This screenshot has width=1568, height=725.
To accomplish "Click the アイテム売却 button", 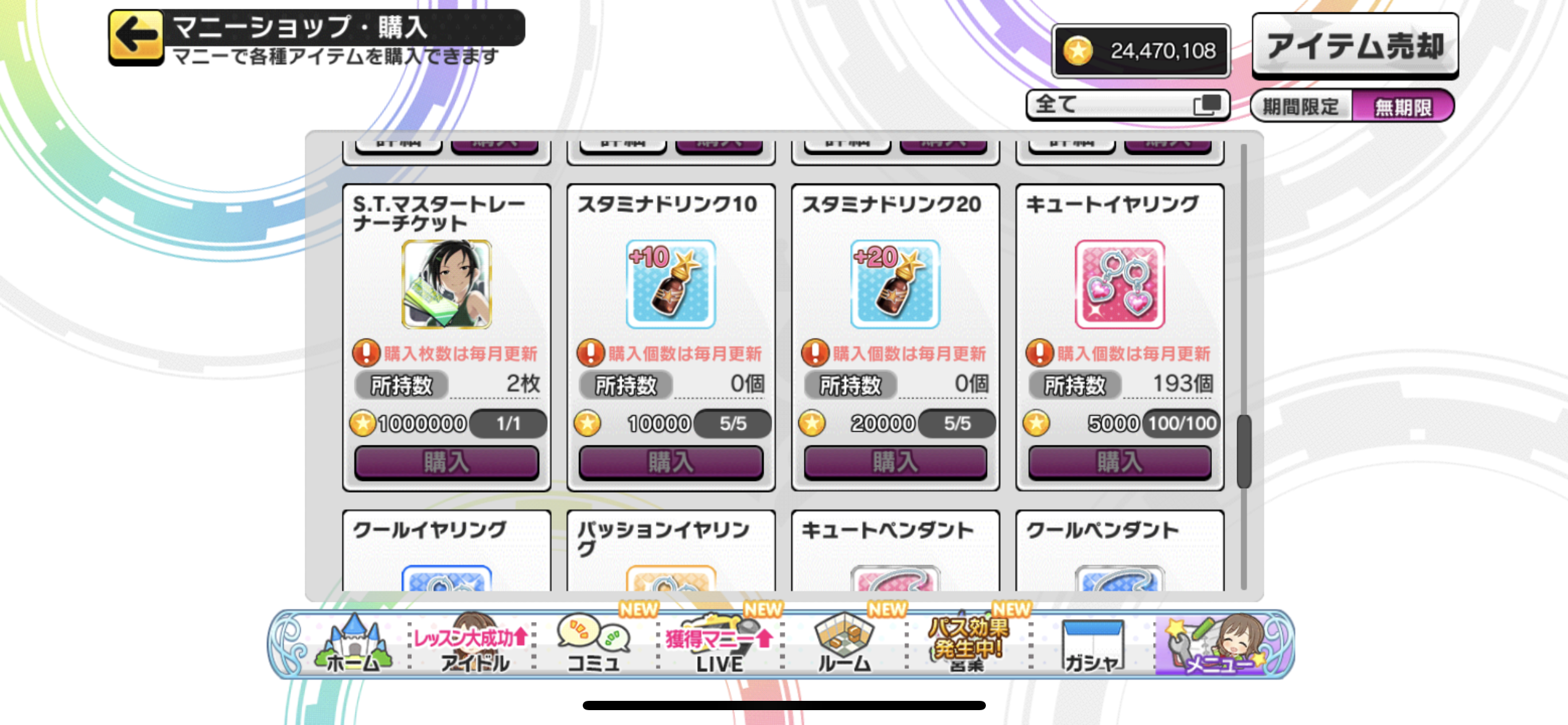I will 1356,46.
